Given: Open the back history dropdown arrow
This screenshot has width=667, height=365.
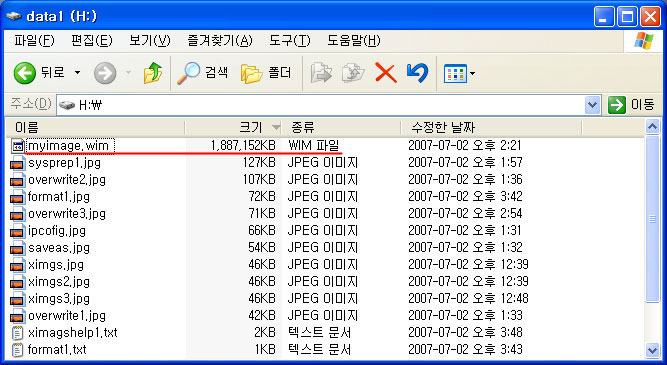Looking at the screenshot, I should (x=77, y=73).
